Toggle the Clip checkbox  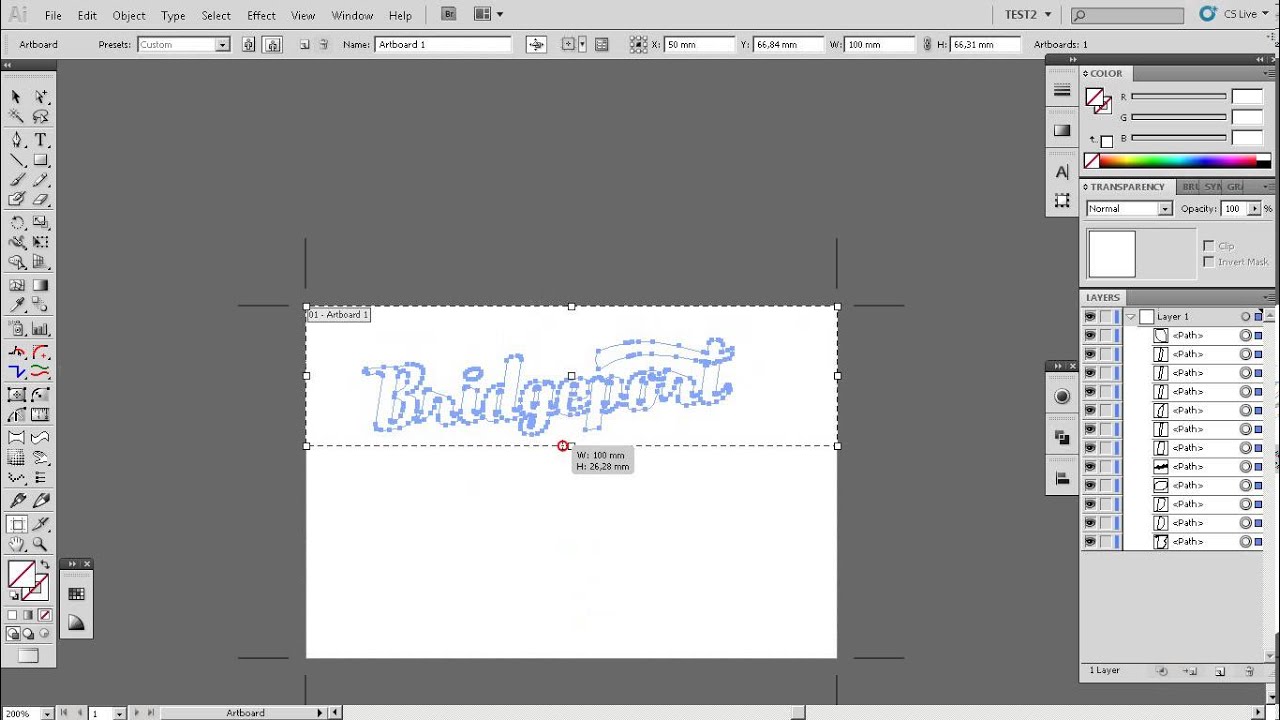[1209, 246]
